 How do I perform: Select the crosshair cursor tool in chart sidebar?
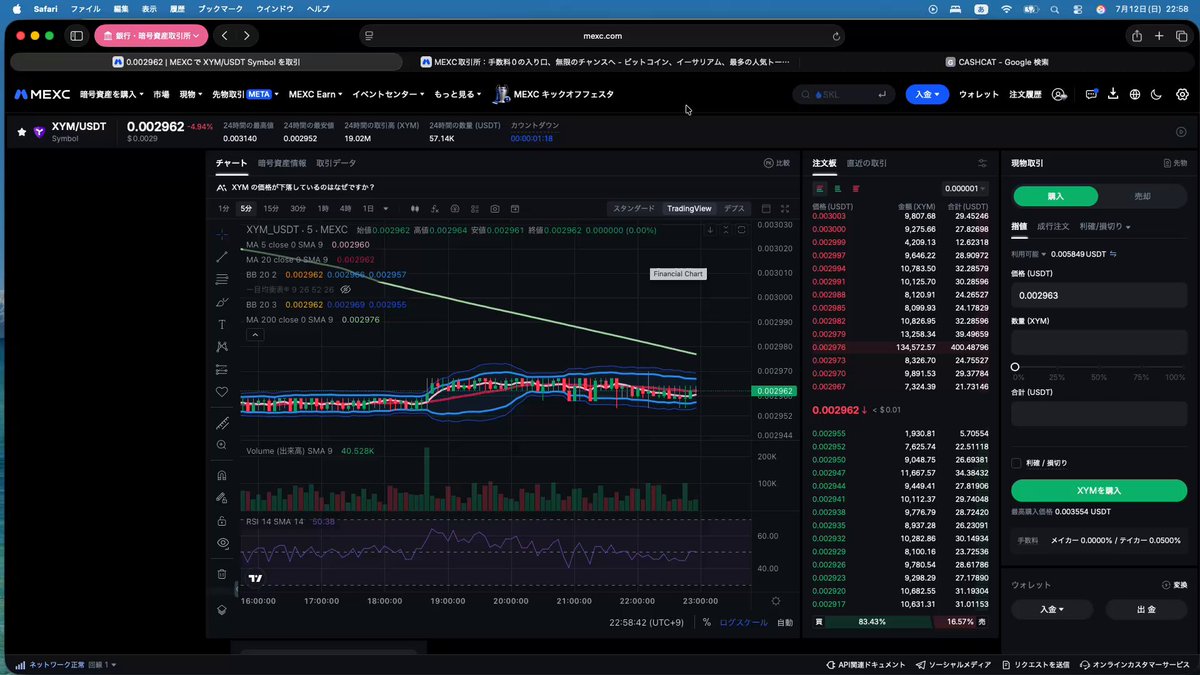pyautogui.click(x=222, y=234)
